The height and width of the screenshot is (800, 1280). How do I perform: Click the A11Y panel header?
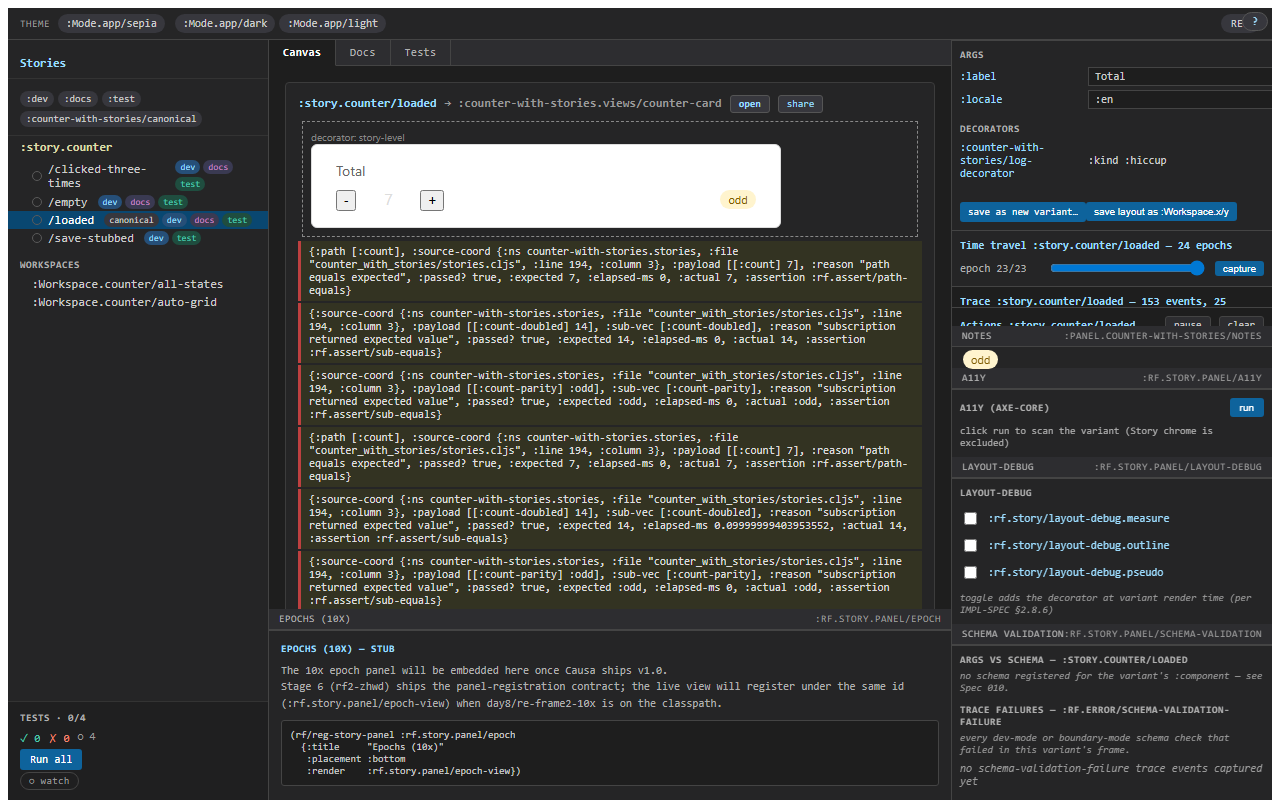[x=1112, y=379]
